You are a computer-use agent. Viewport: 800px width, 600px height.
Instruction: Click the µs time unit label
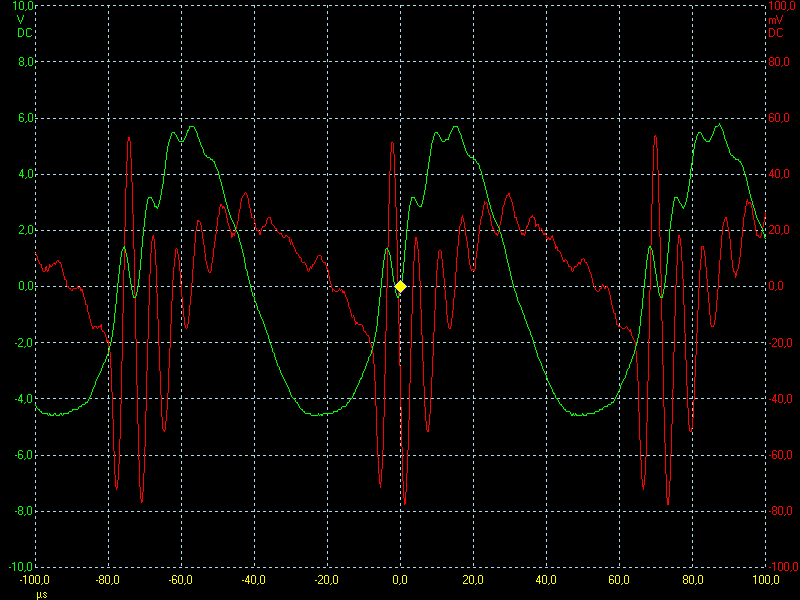pos(42,595)
